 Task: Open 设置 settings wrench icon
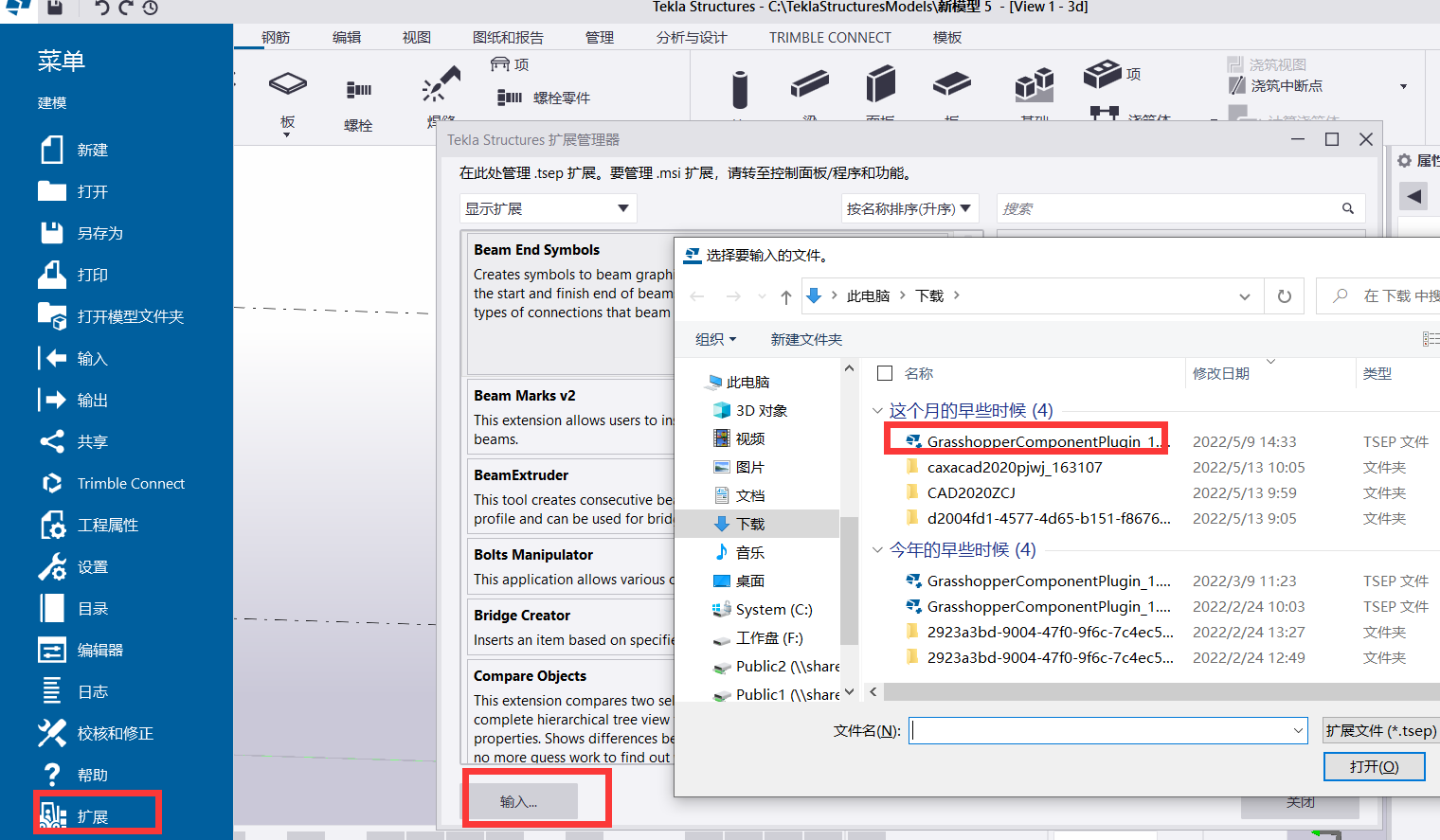(x=52, y=566)
